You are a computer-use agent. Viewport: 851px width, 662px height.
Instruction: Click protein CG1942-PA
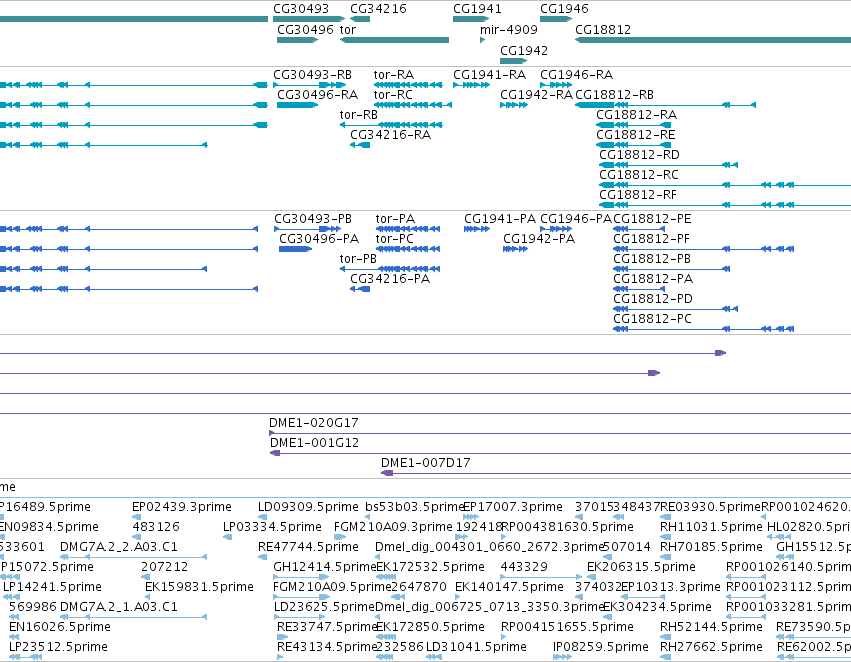[x=539, y=239]
